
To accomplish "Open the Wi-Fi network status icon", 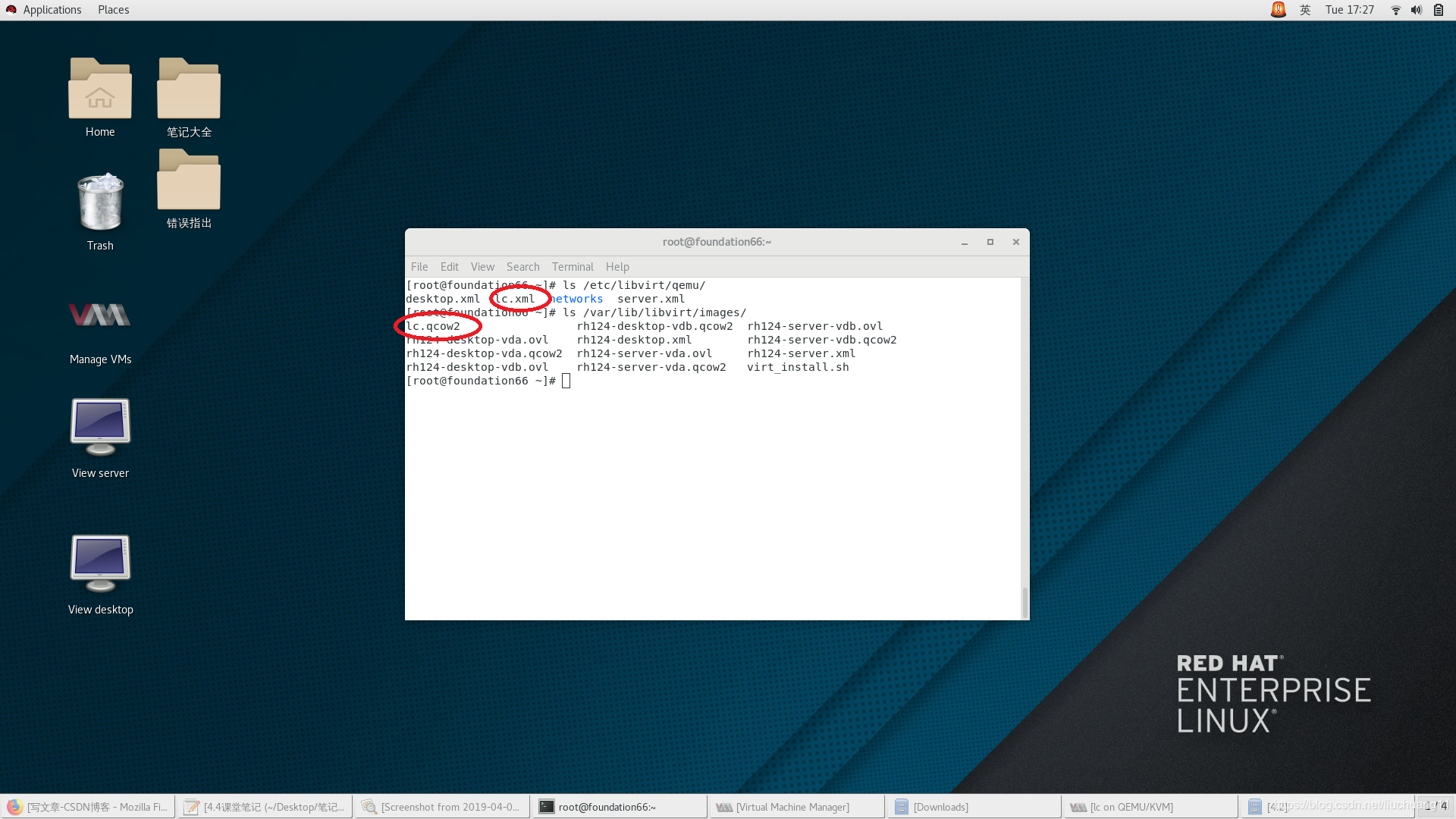I will 1395,10.
